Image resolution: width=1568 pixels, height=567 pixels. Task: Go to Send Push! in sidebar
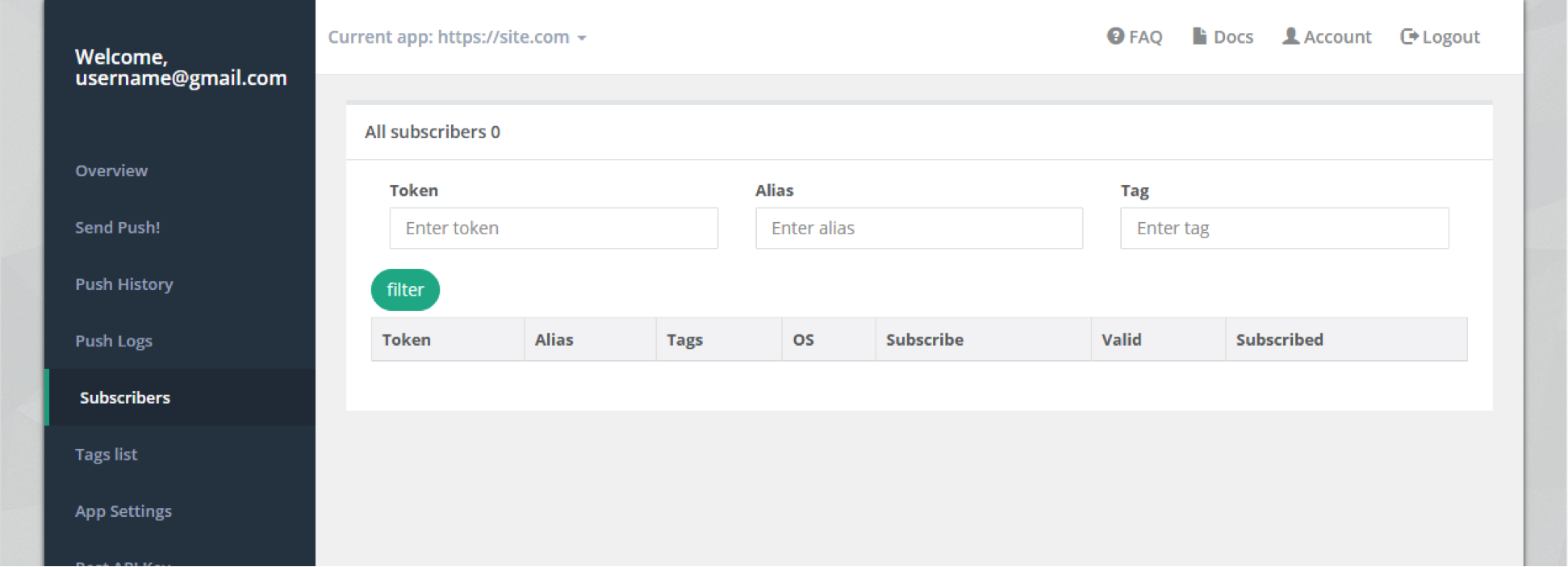(x=118, y=228)
